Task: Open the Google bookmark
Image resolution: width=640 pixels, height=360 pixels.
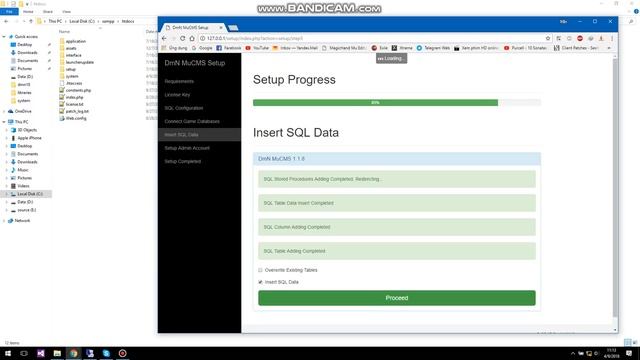Action: [202, 48]
